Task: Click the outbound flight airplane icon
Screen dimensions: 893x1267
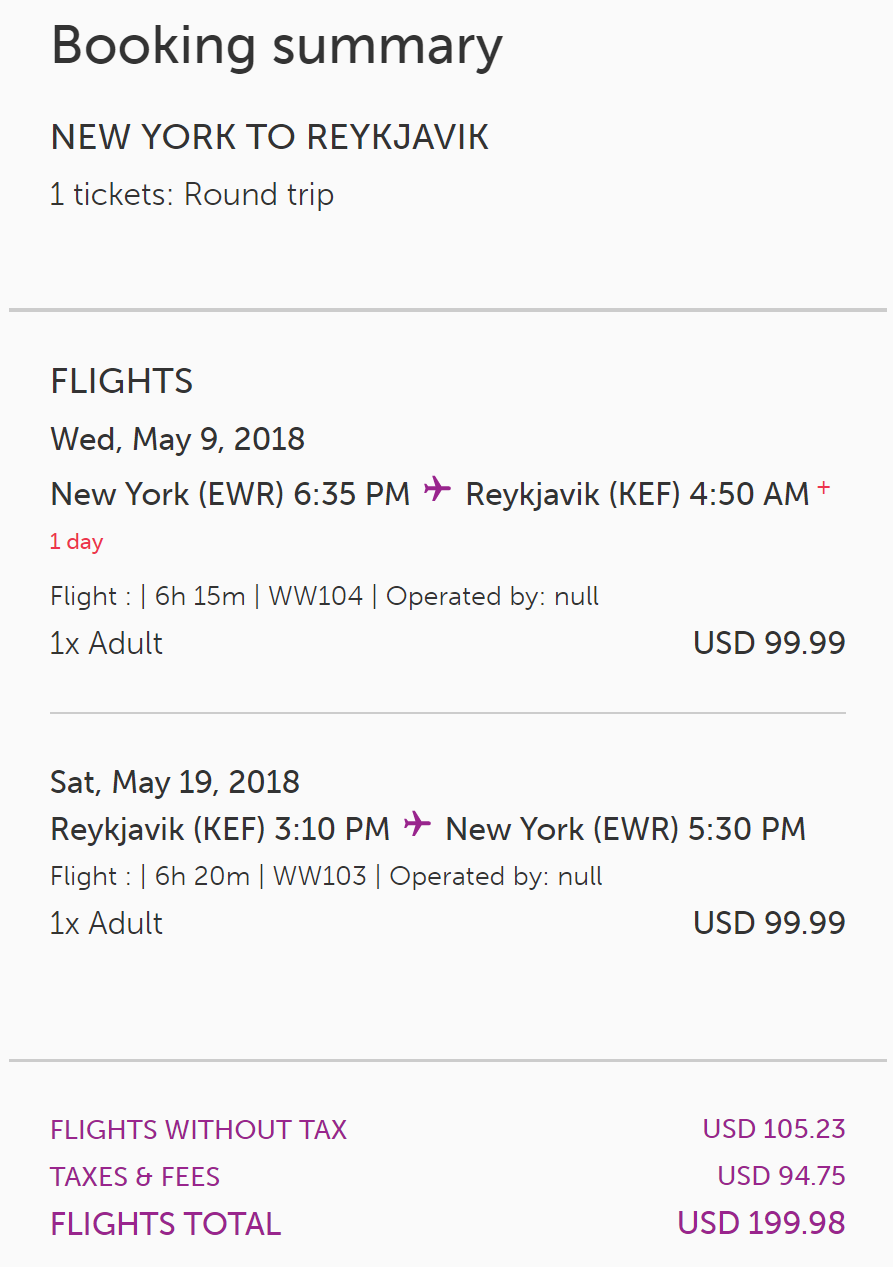Action: pos(437,490)
